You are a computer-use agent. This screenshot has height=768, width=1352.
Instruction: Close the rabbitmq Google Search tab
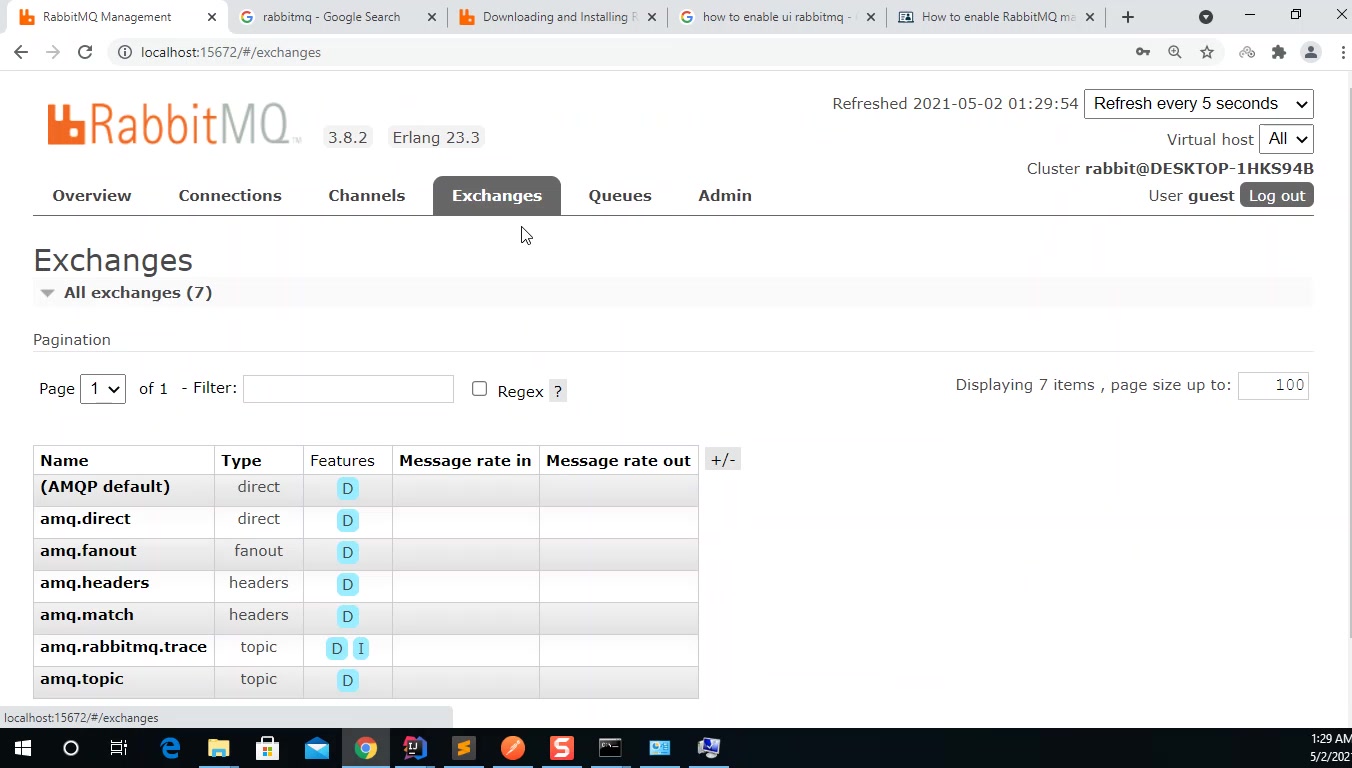(431, 17)
